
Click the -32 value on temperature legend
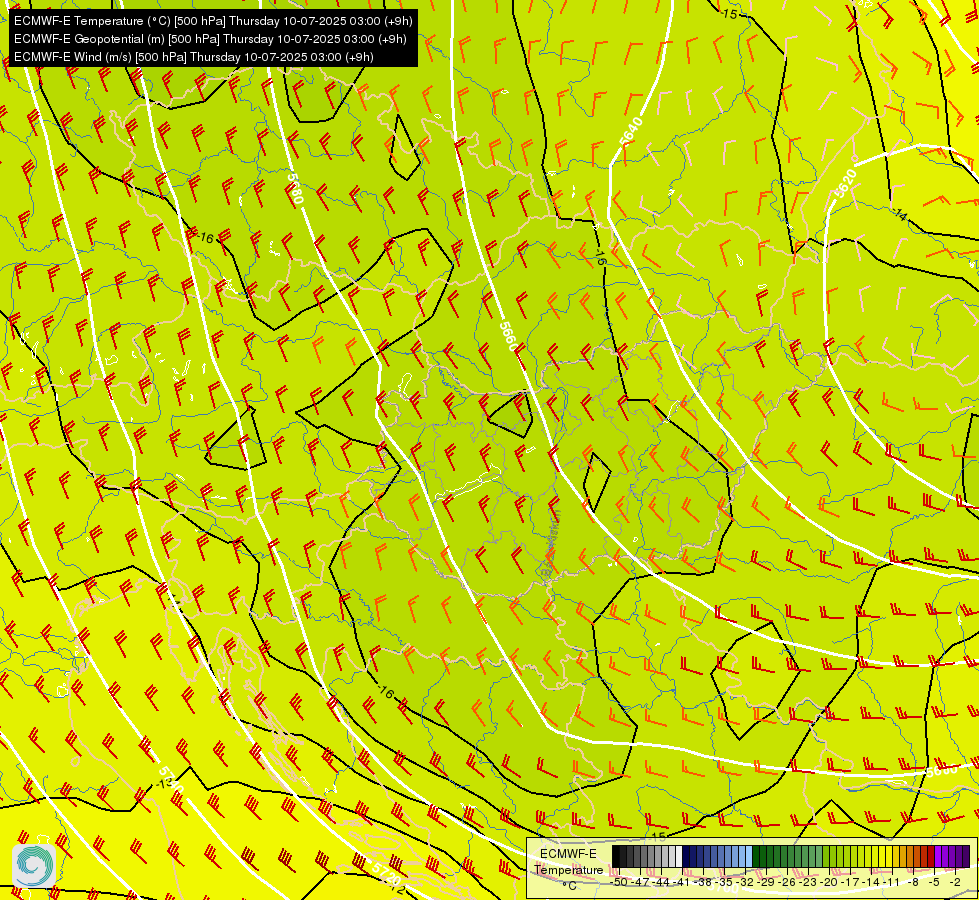pos(745,883)
